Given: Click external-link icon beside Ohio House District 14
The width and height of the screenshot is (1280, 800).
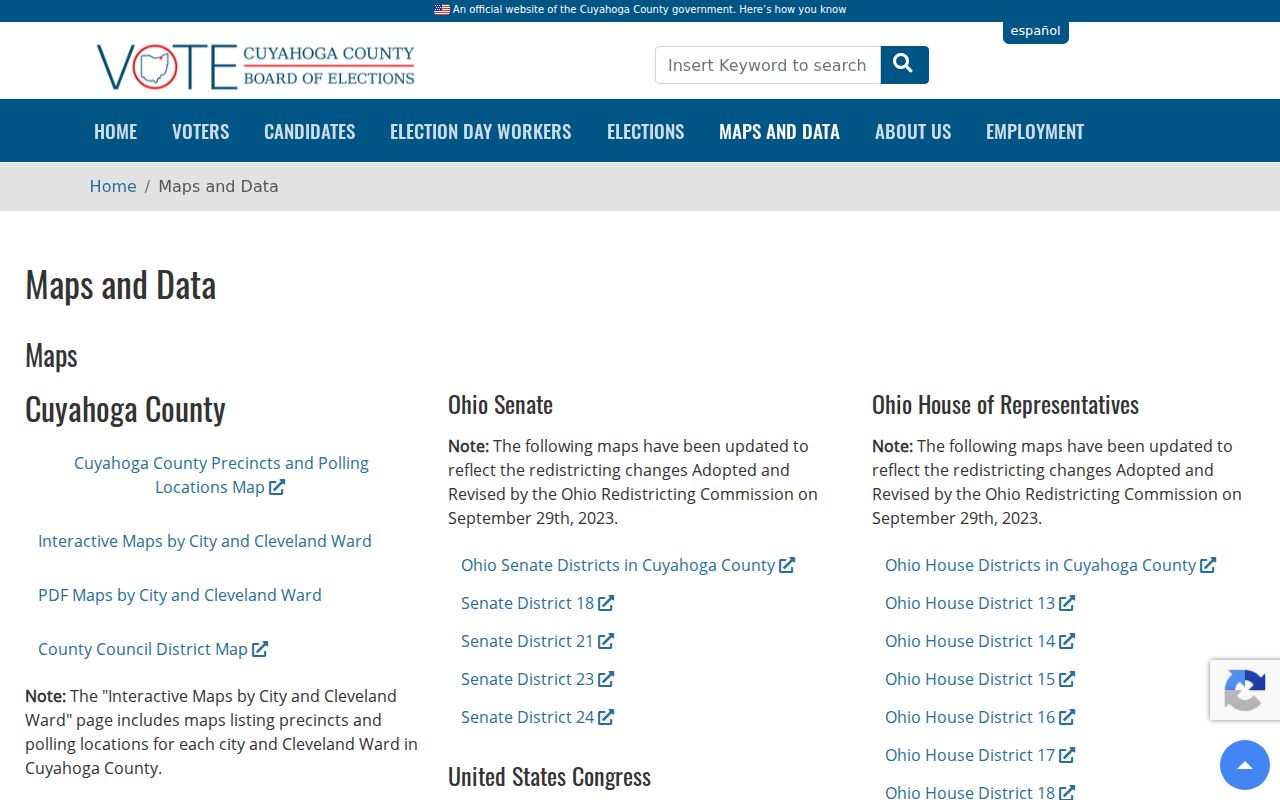Looking at the screenshot, I should pos(1067,641).
